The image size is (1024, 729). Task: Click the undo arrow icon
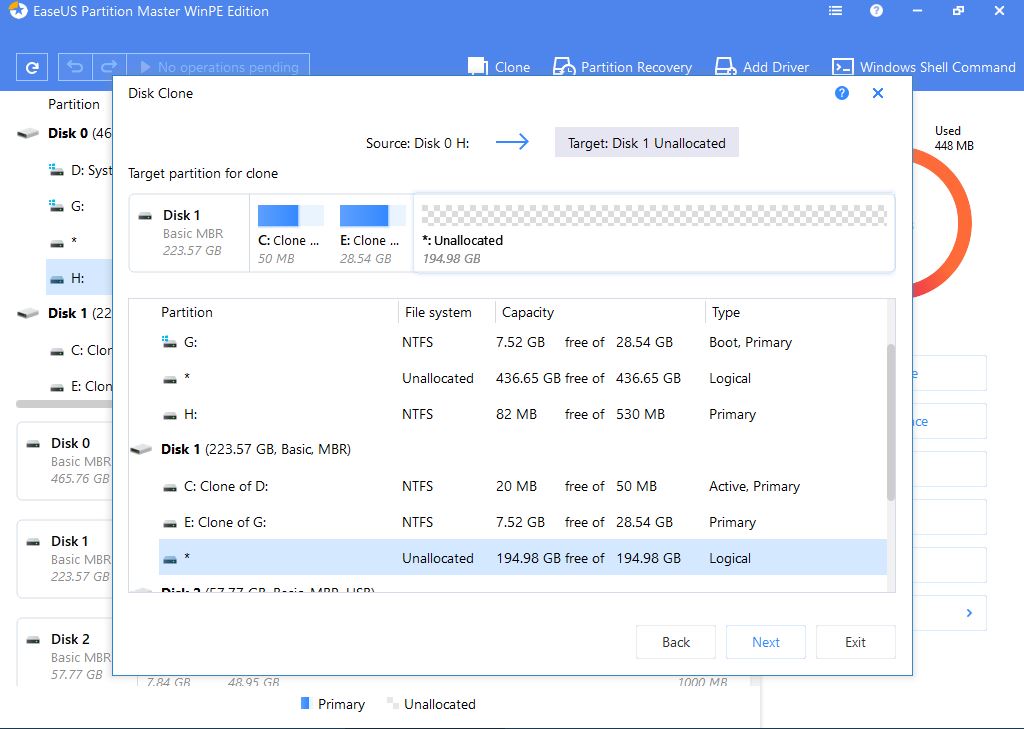click(75, 67)
